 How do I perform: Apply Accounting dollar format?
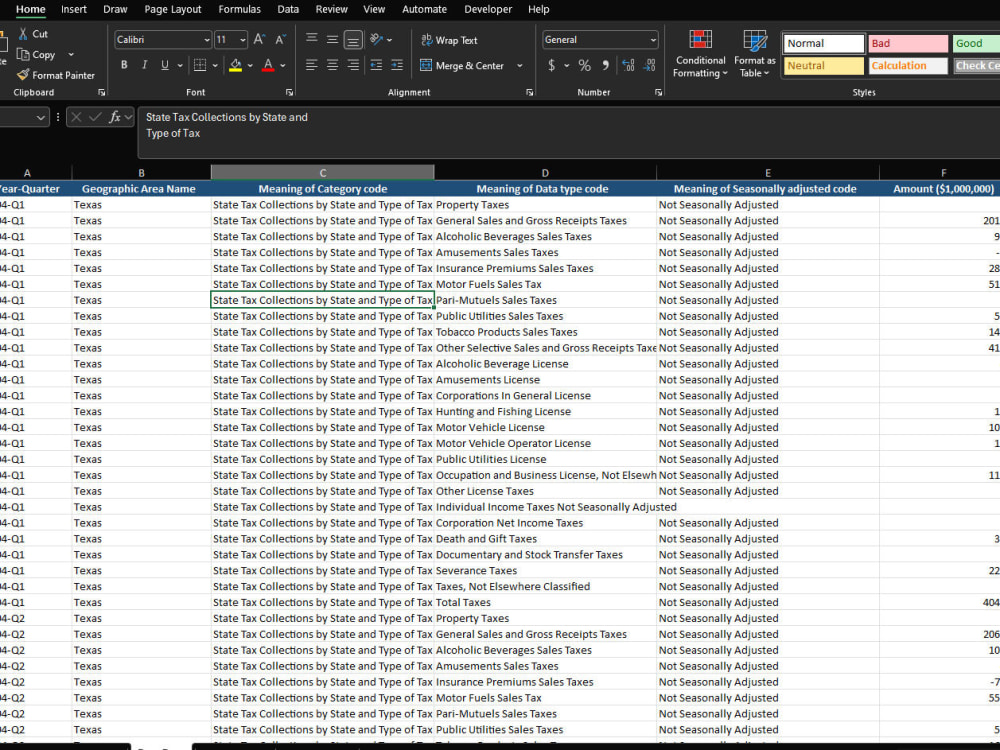tap(552, 65)
